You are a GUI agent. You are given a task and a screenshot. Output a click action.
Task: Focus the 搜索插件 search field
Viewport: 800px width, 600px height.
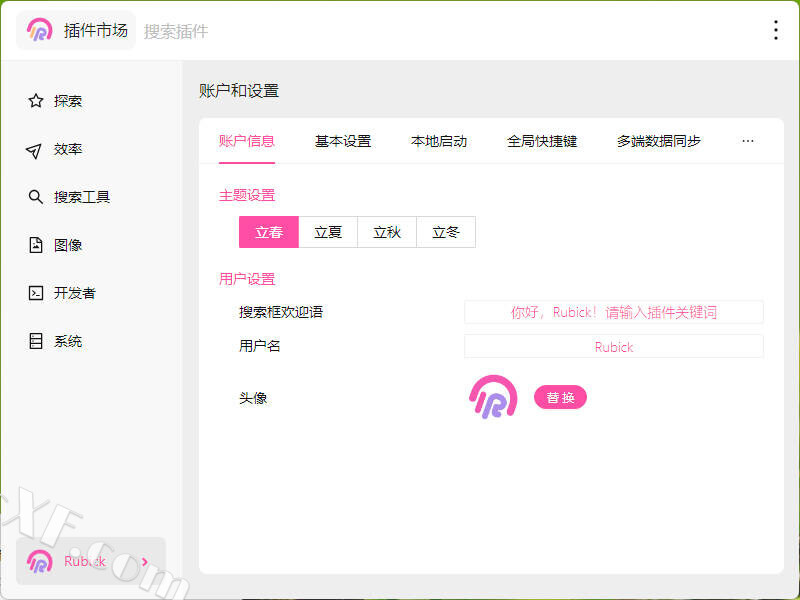pyautogui.click(x=176, y=31)
